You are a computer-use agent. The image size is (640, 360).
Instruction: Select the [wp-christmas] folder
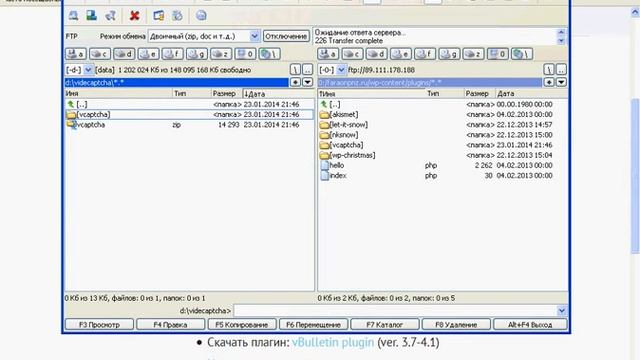[442, 156]
